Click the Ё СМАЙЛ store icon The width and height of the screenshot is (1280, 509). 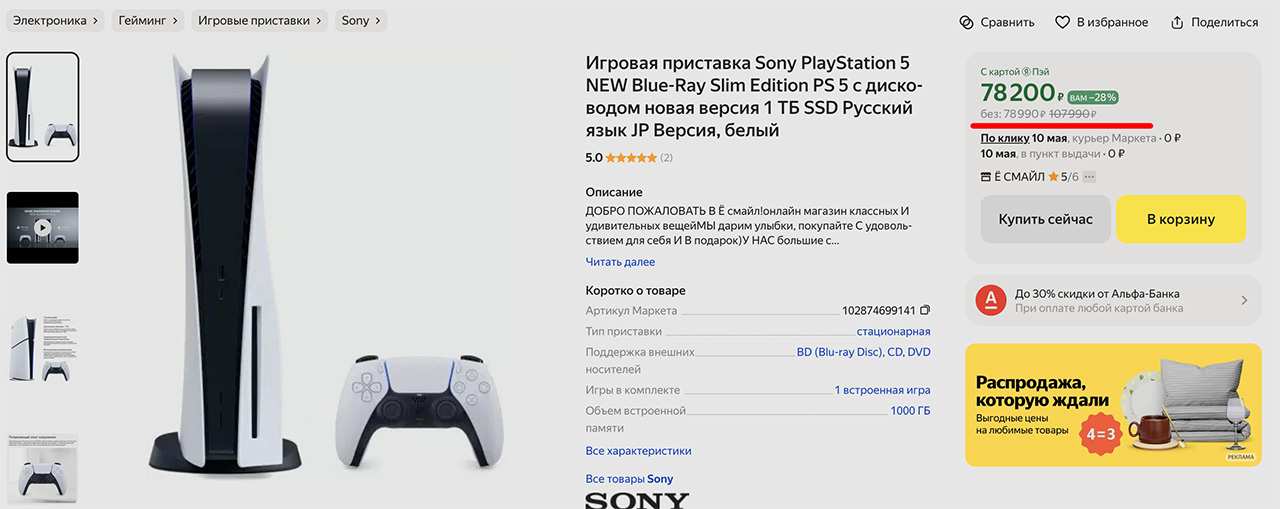(x=987, y=177)
